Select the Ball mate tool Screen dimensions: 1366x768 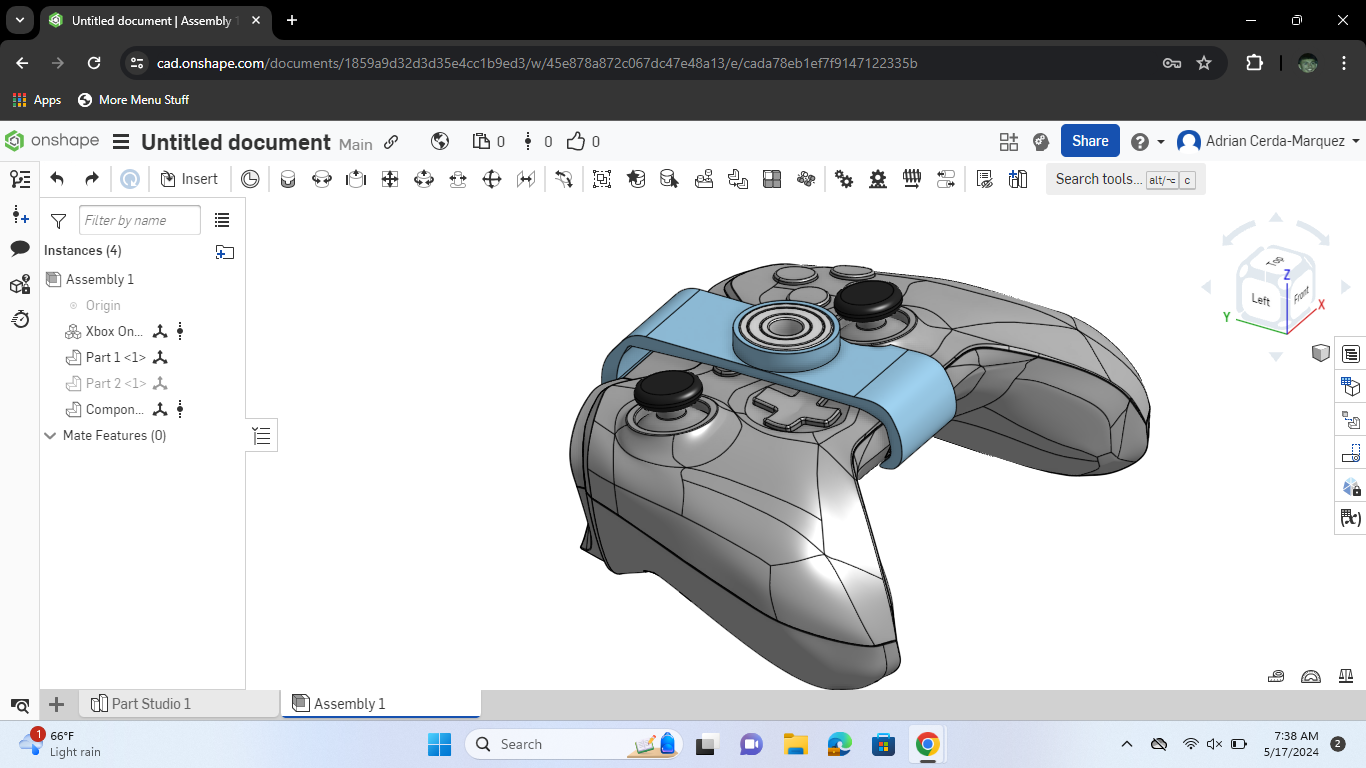point(492,179)
